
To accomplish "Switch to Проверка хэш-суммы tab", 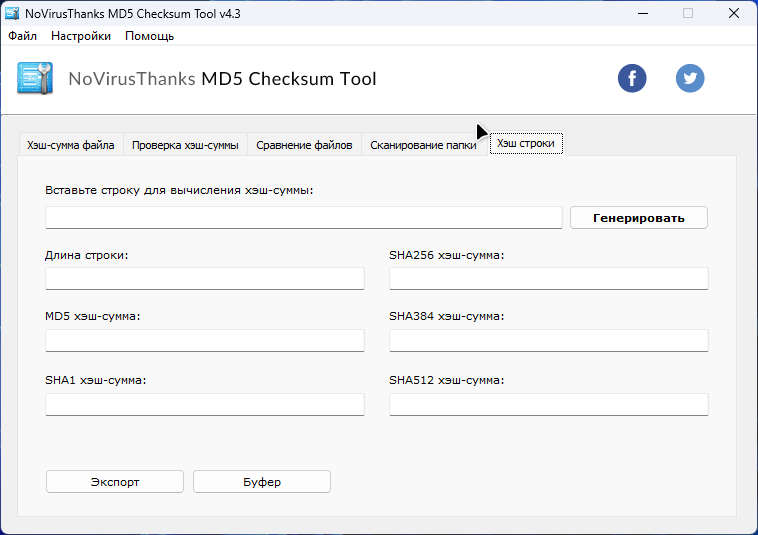I will [x=185, y=145].
